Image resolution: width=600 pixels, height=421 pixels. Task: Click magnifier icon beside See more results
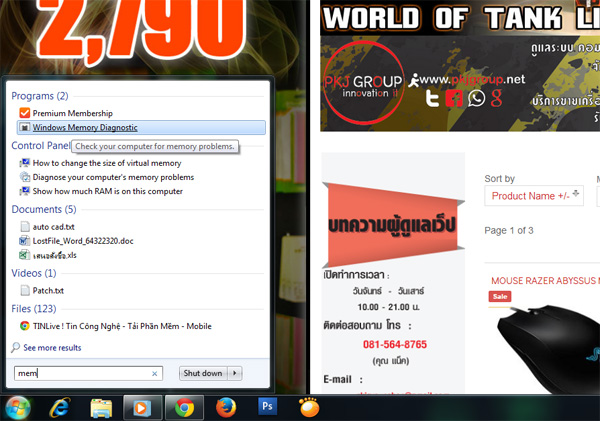[15, 348]
